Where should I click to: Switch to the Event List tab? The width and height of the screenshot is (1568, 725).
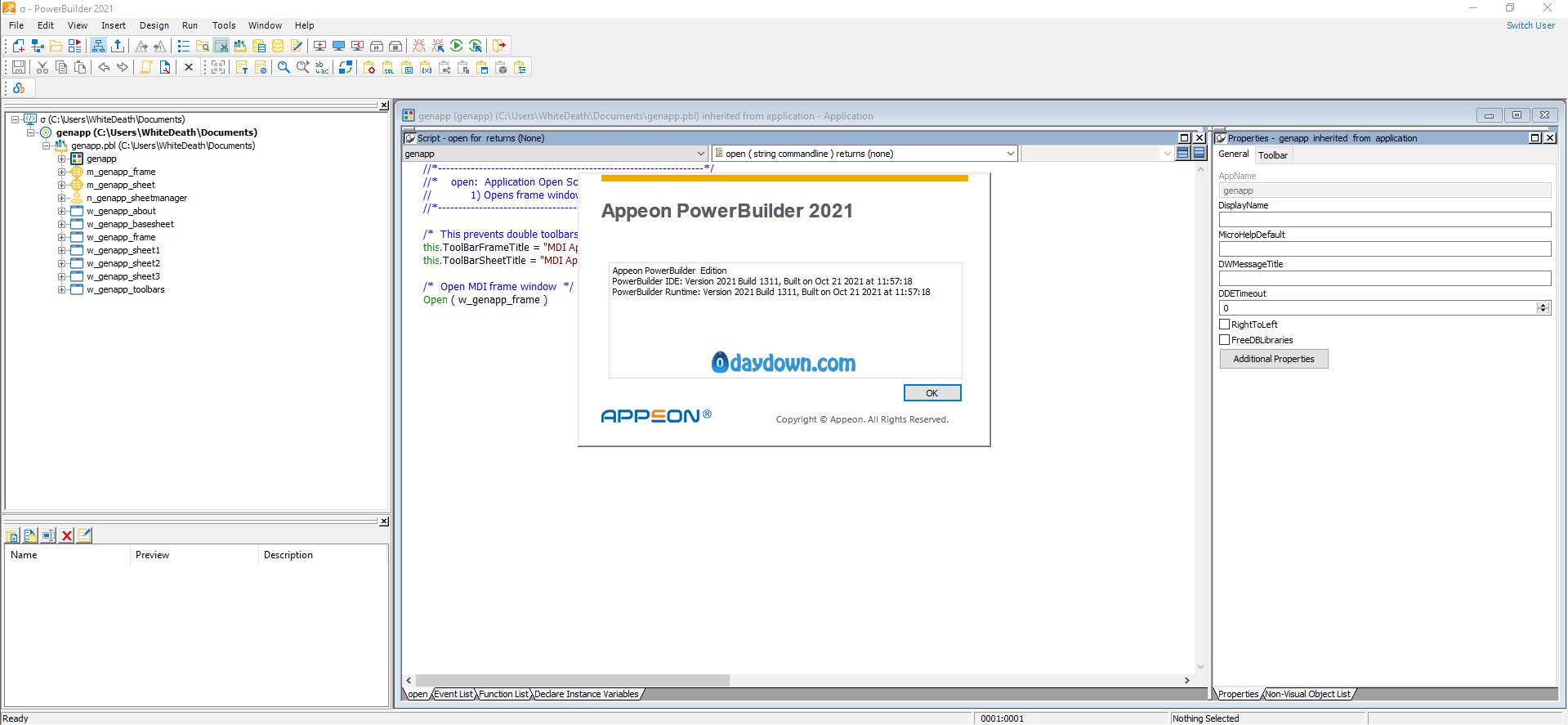click(x=453, y=694)
